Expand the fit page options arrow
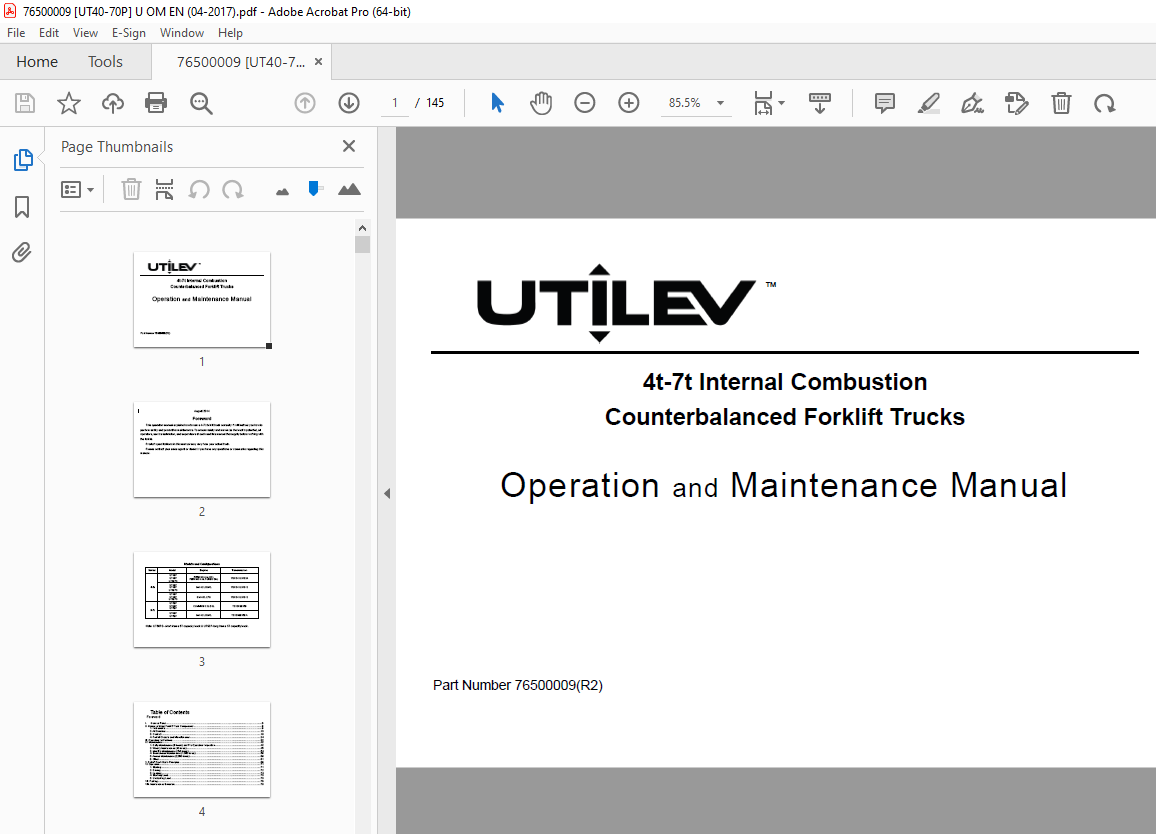1156x834 pixels. tap(781, 103)
